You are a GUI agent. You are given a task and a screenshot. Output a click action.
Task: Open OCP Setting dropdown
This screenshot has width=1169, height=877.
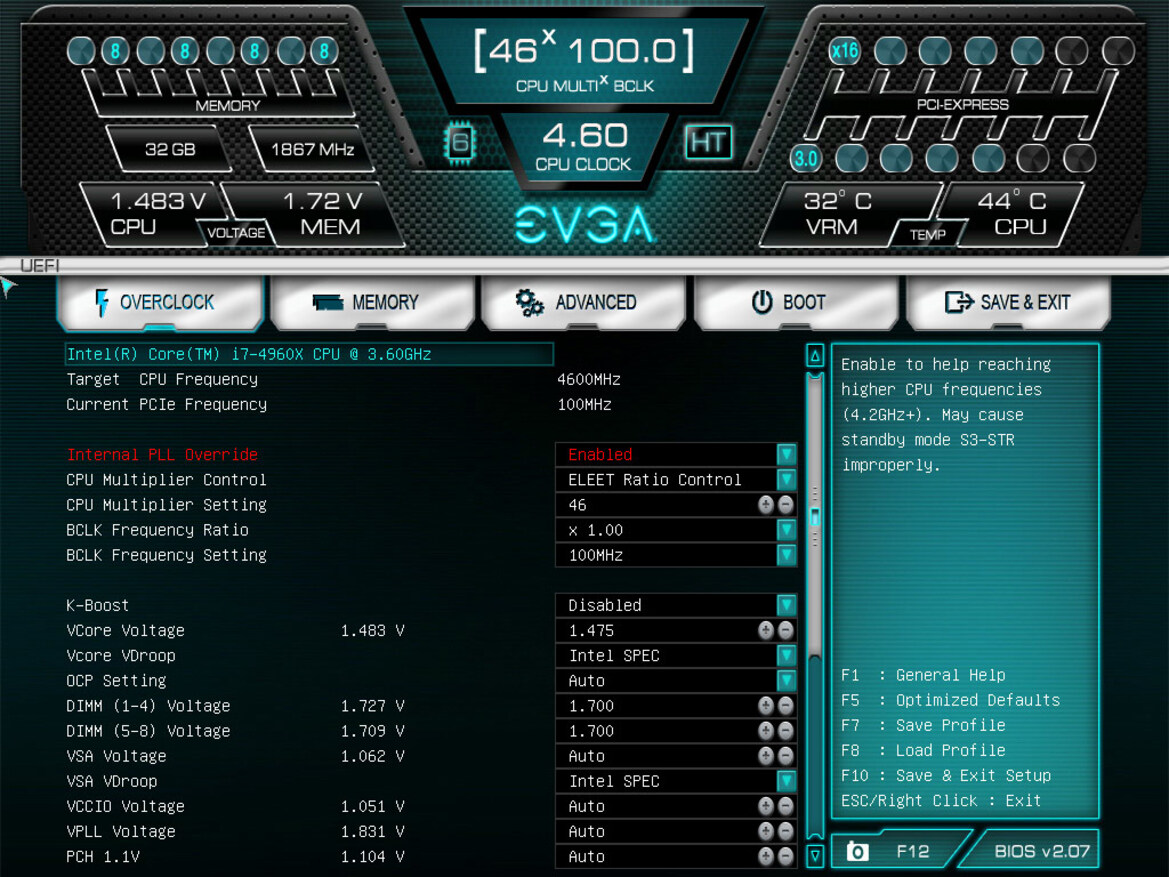click(786, 680)
